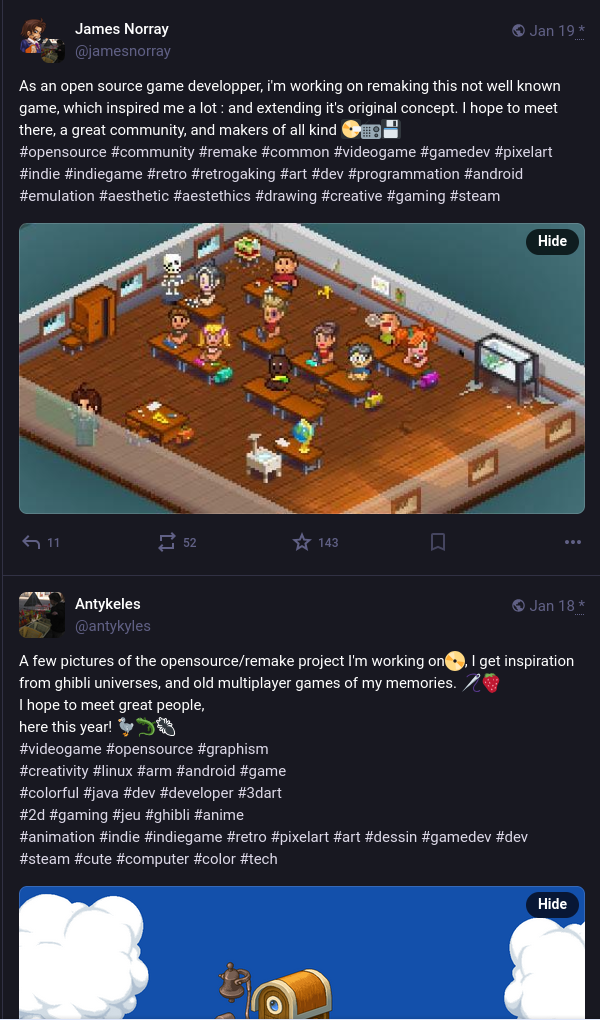Click globe visibility icon beside Jan 19

click(519, 31)
